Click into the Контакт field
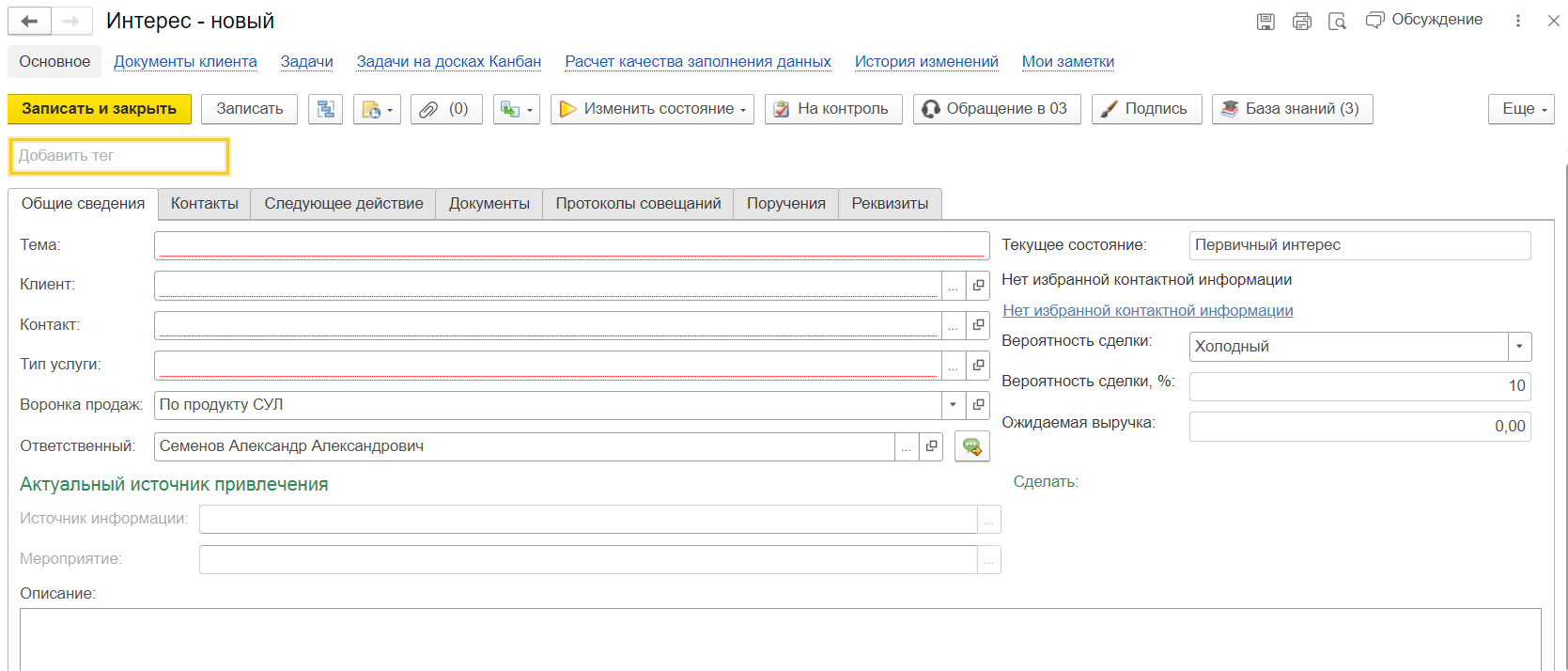 tap(548, 325)
